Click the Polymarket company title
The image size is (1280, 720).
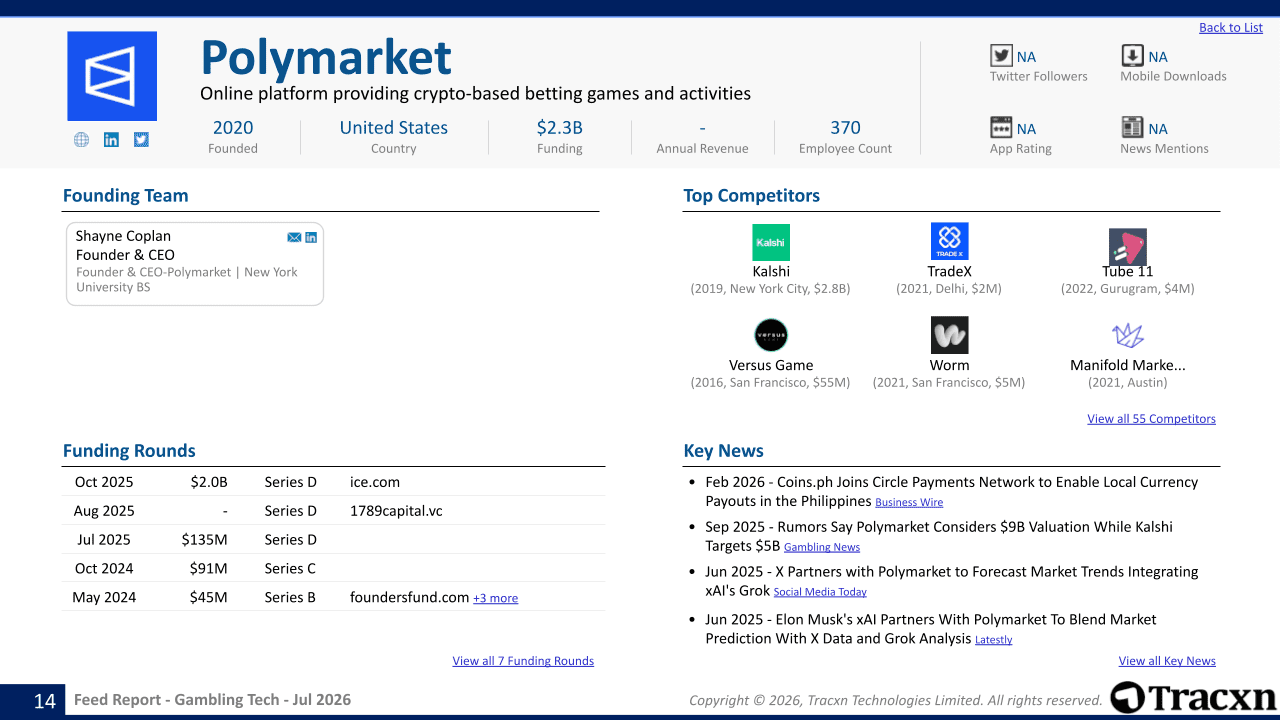coord(326,58)
